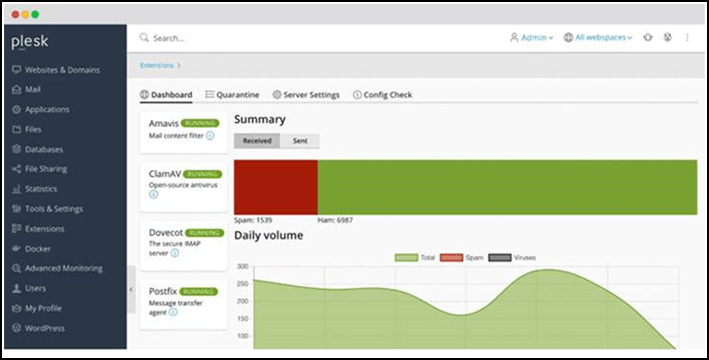Open Files section in sidebar

click(x=27, y=129)
